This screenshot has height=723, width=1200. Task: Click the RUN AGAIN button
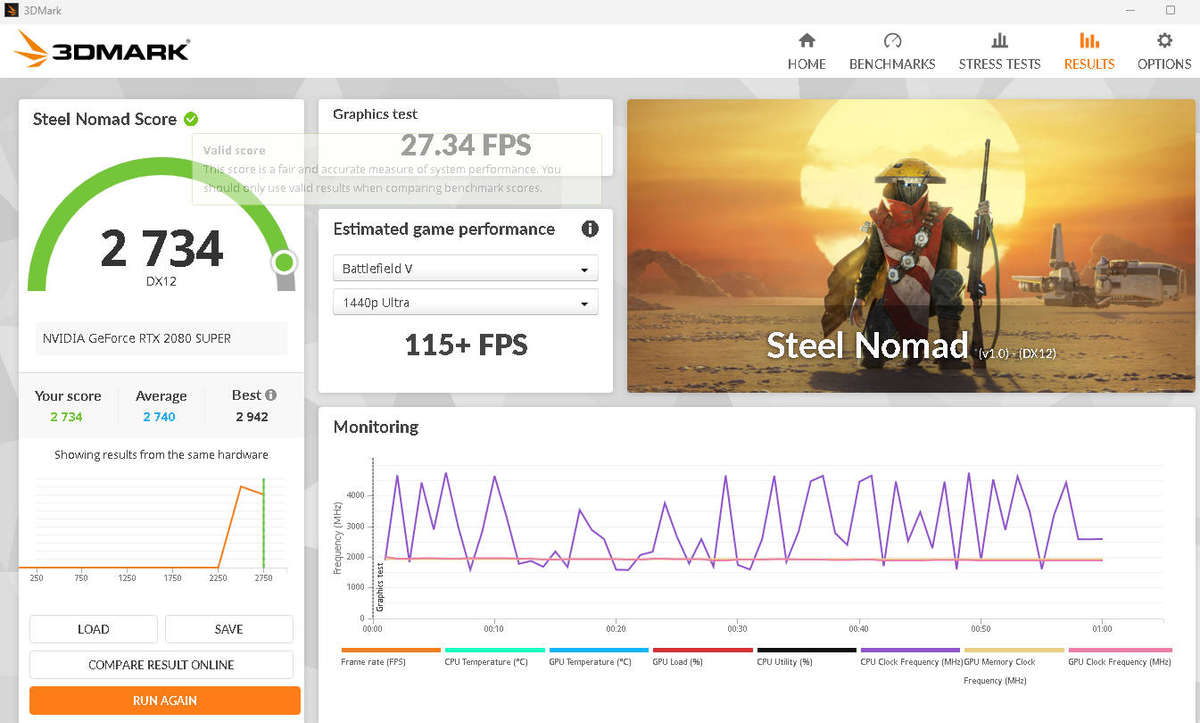pyautogui.click(x=164, y=700)
